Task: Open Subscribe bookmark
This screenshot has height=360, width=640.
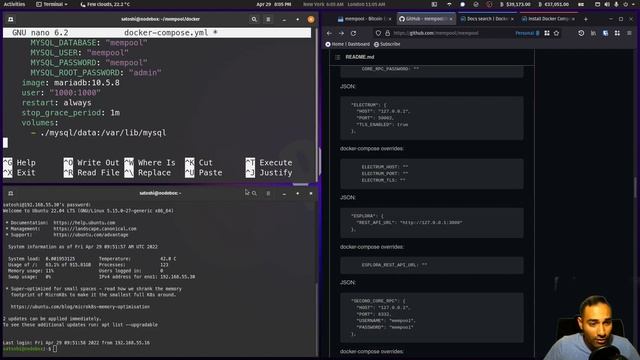Action: pyautogui.click(x=387, y=44)
